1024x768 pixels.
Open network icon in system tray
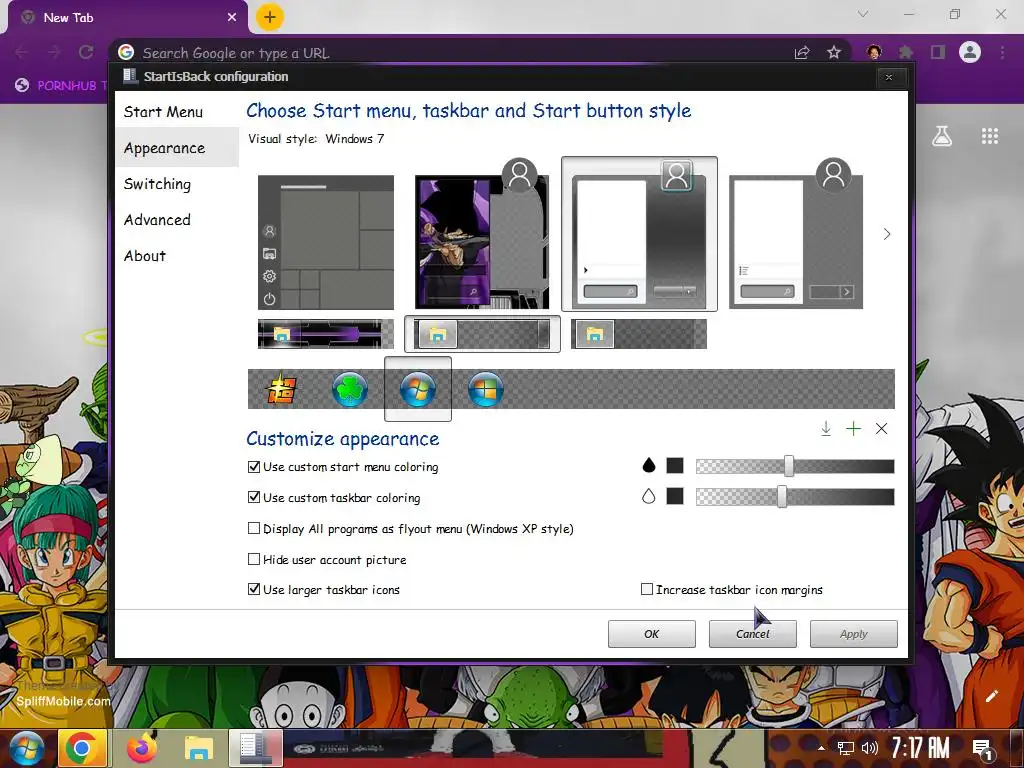(x=846, y=748)
